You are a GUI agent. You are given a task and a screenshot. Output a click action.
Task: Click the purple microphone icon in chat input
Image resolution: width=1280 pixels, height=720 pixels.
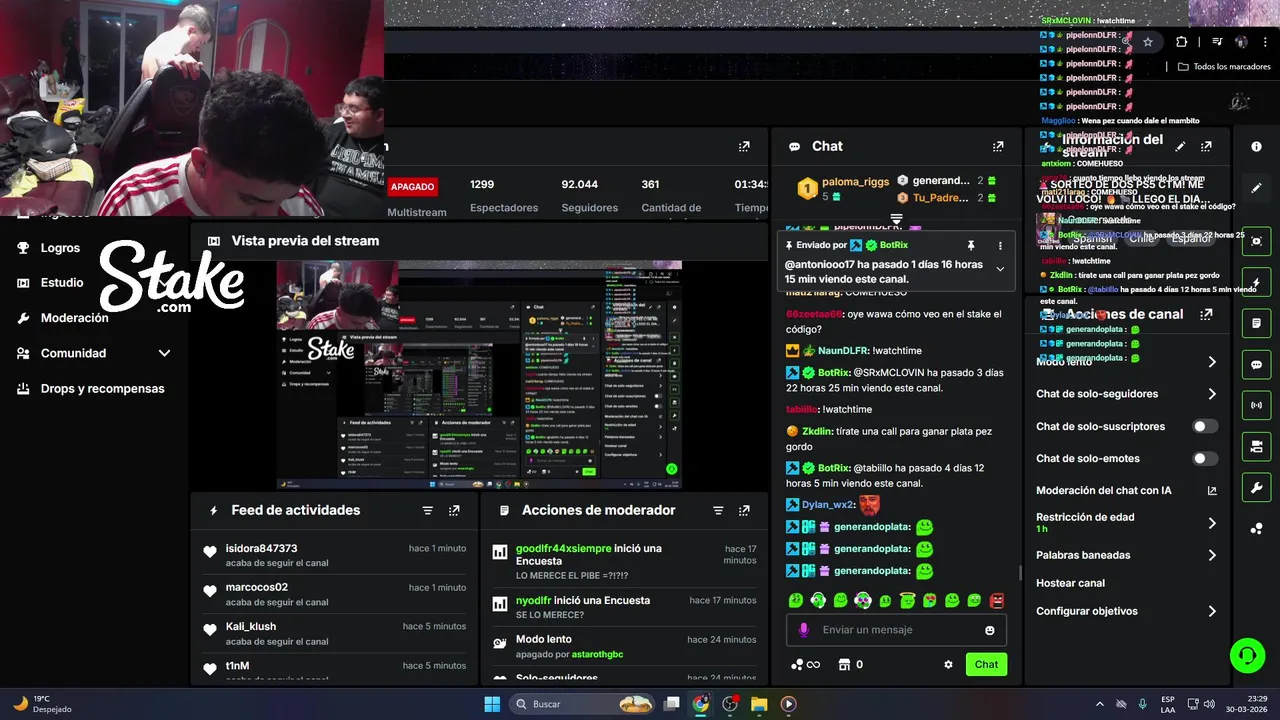[x=803, y=630]
